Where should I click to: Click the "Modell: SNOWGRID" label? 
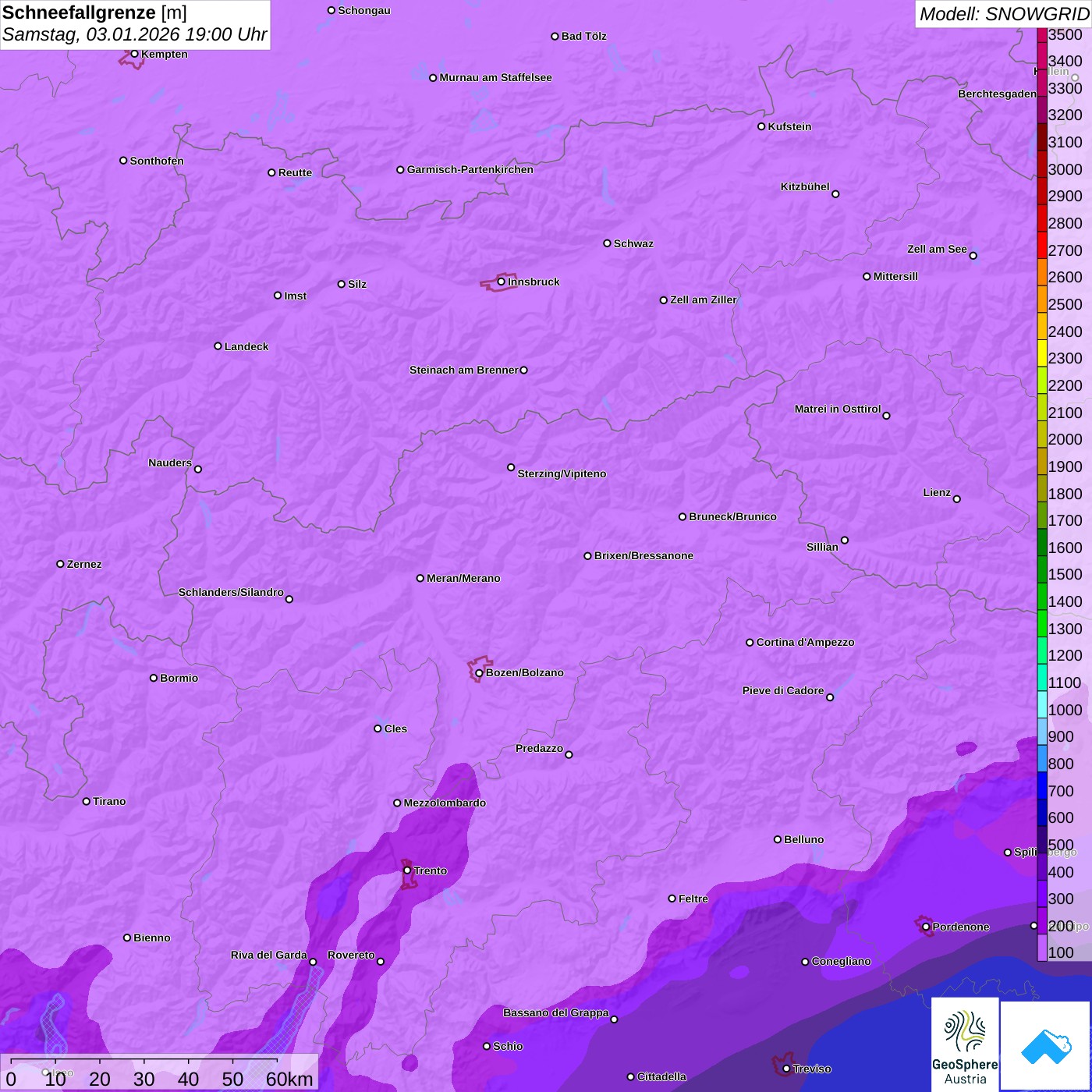coord(1004,14)
